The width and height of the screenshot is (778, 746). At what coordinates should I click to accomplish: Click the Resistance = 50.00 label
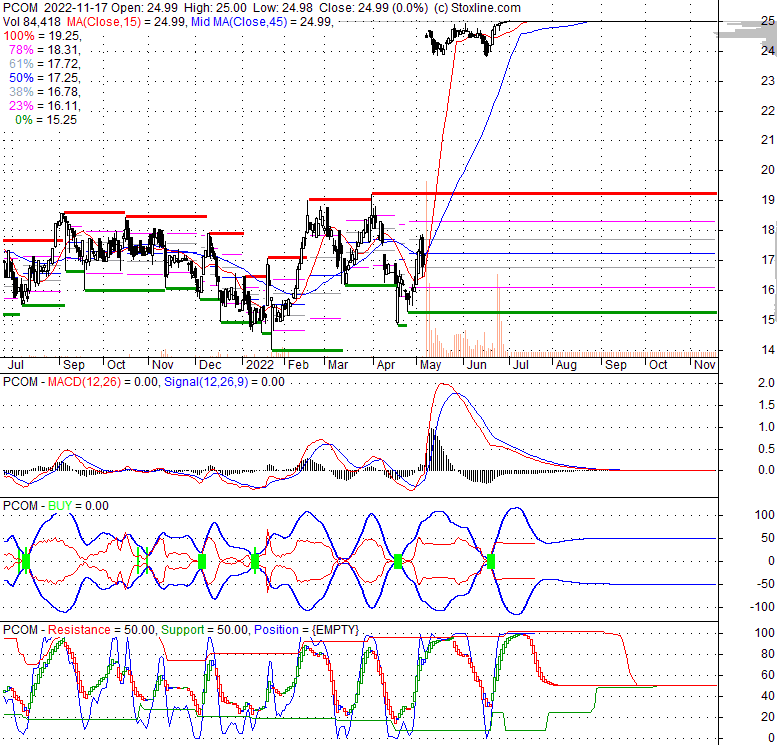coord(101,630)
